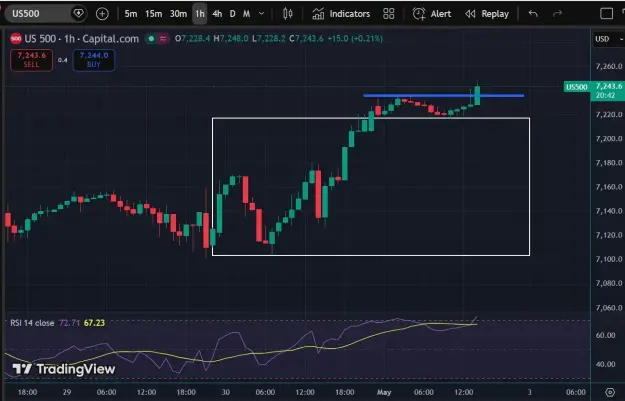Screen dimensions: 625x401
Task: Click the 7,260.0 price scale label
Action: [609, 66]
